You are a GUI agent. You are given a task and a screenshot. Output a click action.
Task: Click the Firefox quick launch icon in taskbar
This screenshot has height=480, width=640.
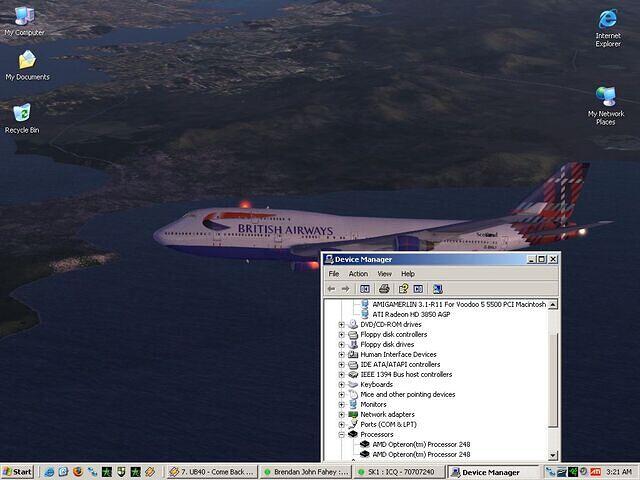tap(76, 471)
